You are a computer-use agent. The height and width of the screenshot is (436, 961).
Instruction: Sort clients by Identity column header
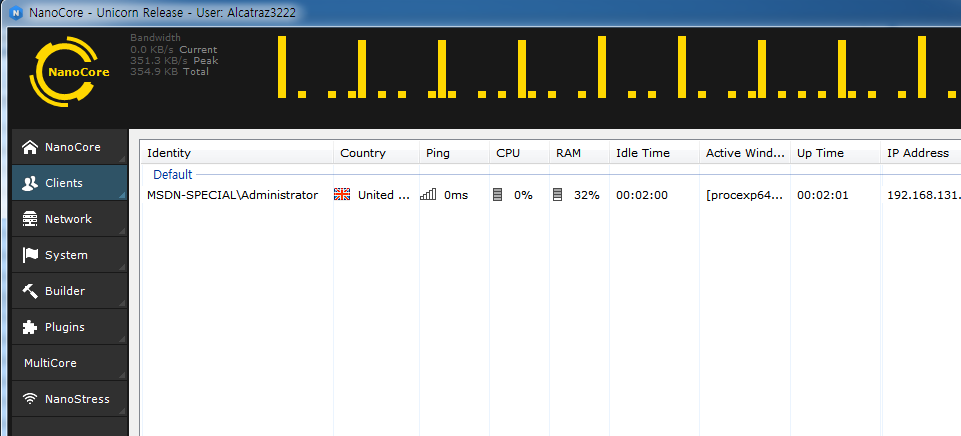pos(237,153)
